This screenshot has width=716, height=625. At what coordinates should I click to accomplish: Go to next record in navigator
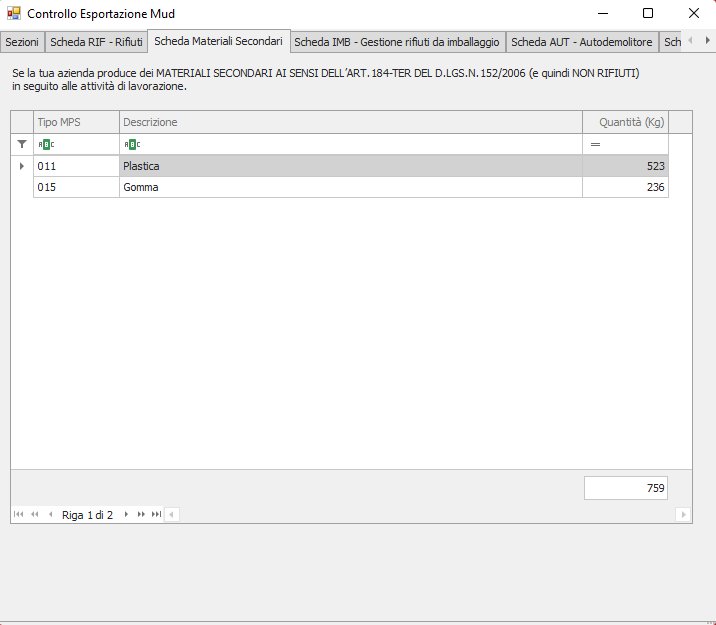click(x=126, y=514)
